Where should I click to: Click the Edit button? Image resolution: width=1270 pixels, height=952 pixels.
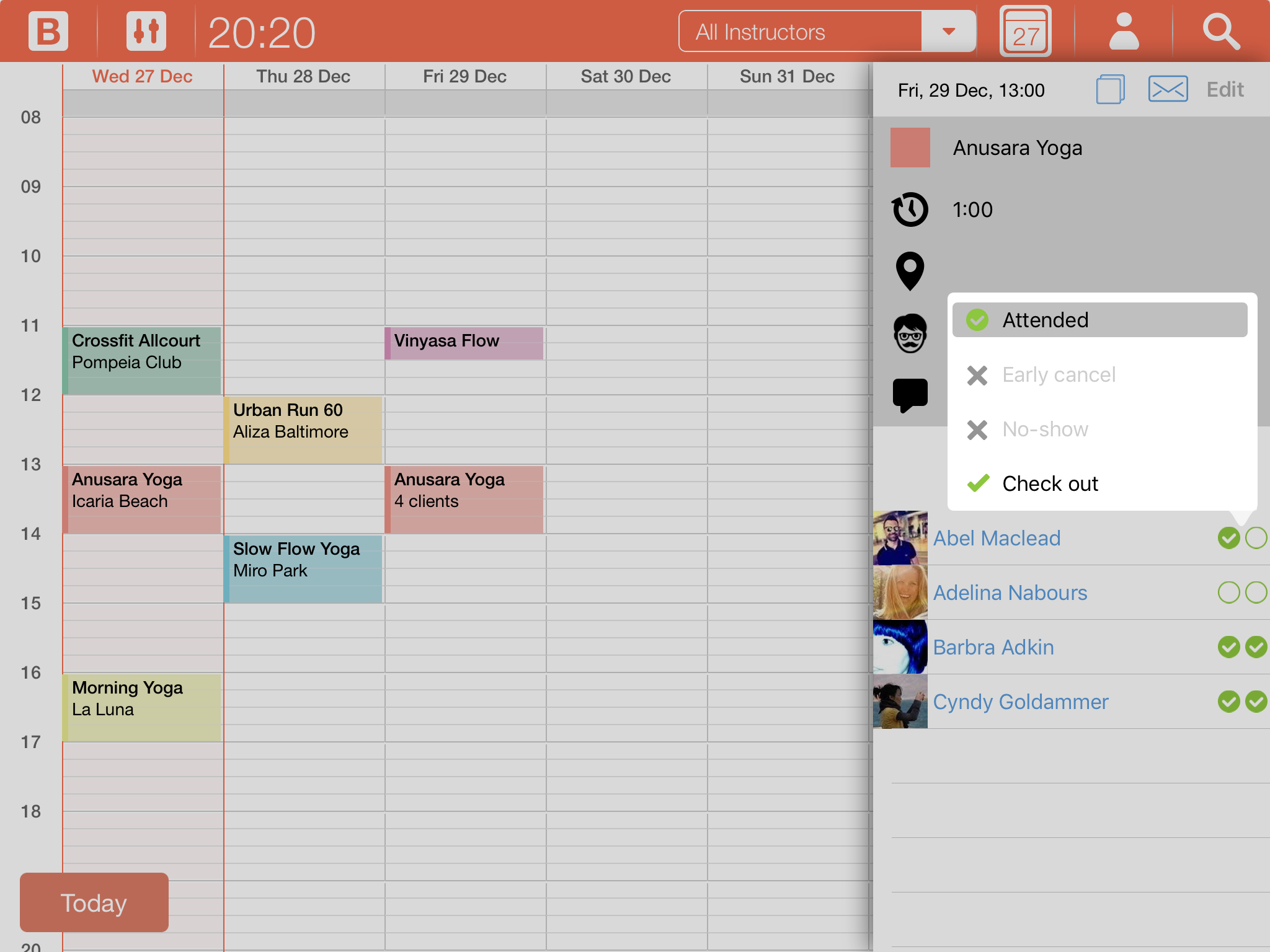click(1225, 89)
